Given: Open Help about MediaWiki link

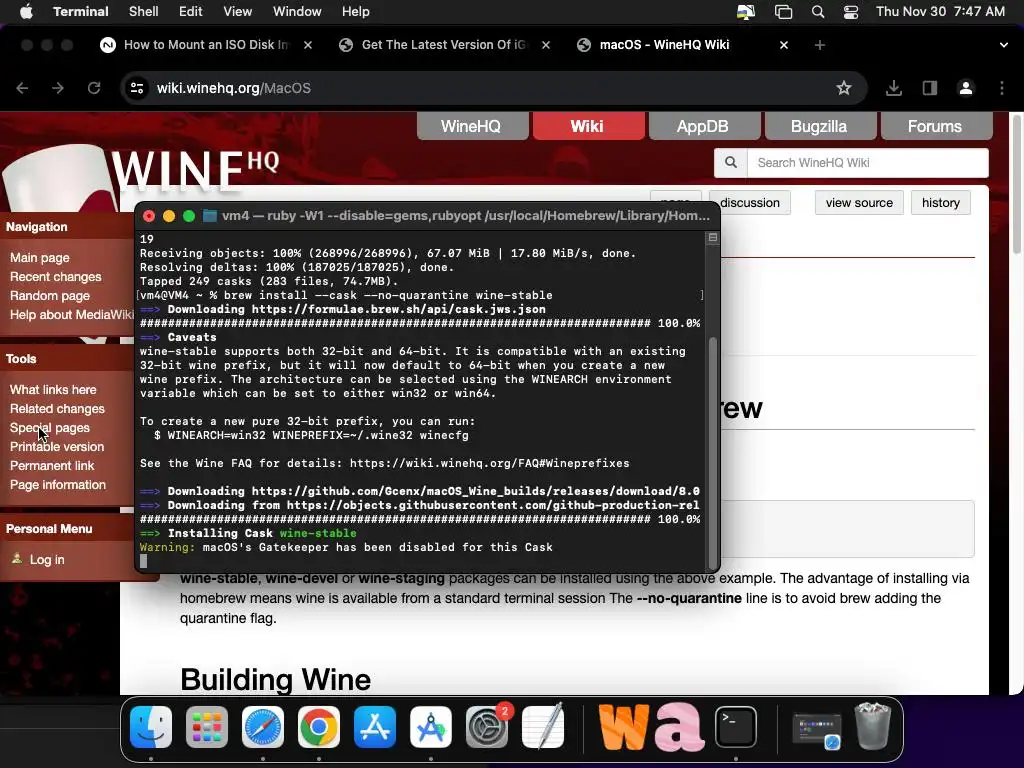Looking at the screenshot, I should 72,315.
